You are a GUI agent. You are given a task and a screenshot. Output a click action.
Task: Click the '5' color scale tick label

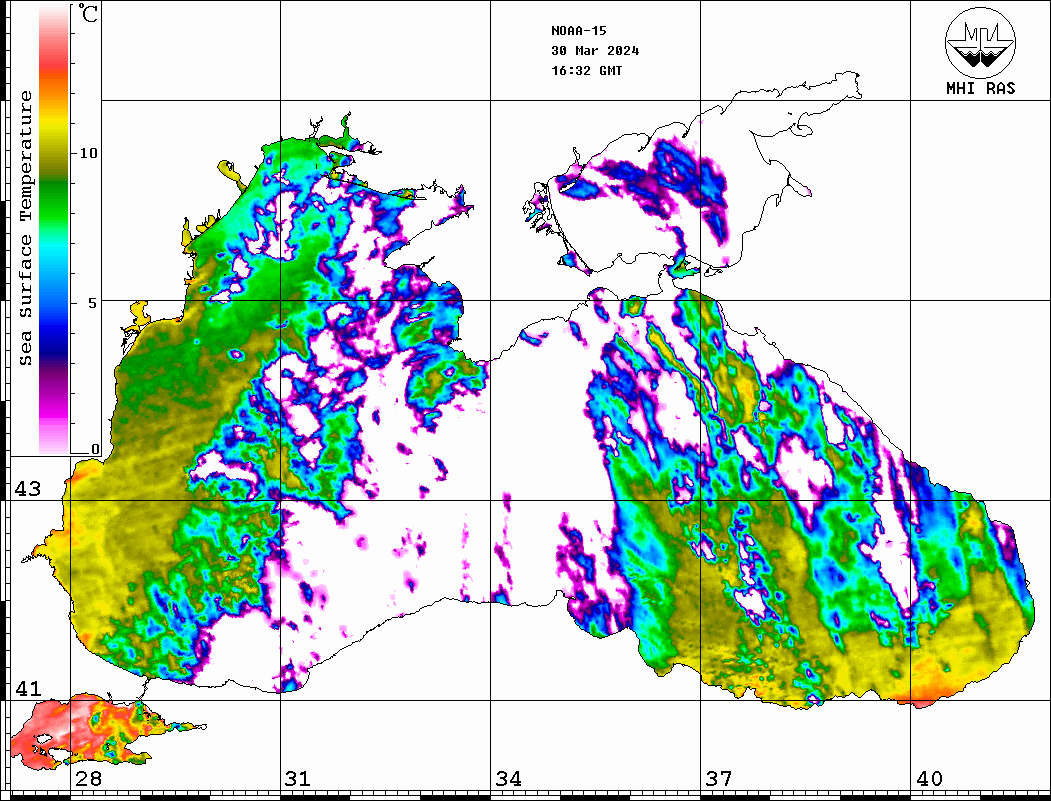coord(93,303)
